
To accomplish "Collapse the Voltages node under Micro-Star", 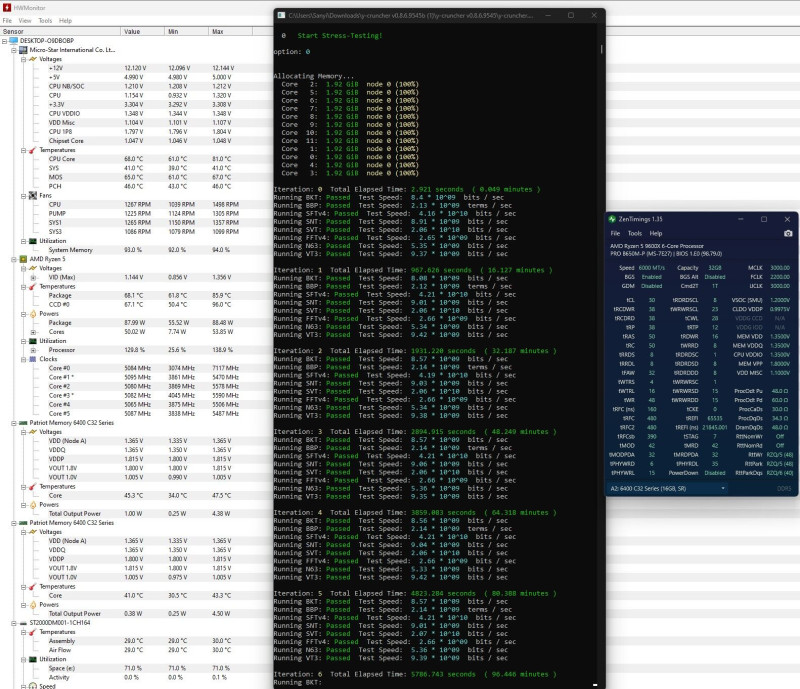I will pos(23,59).
